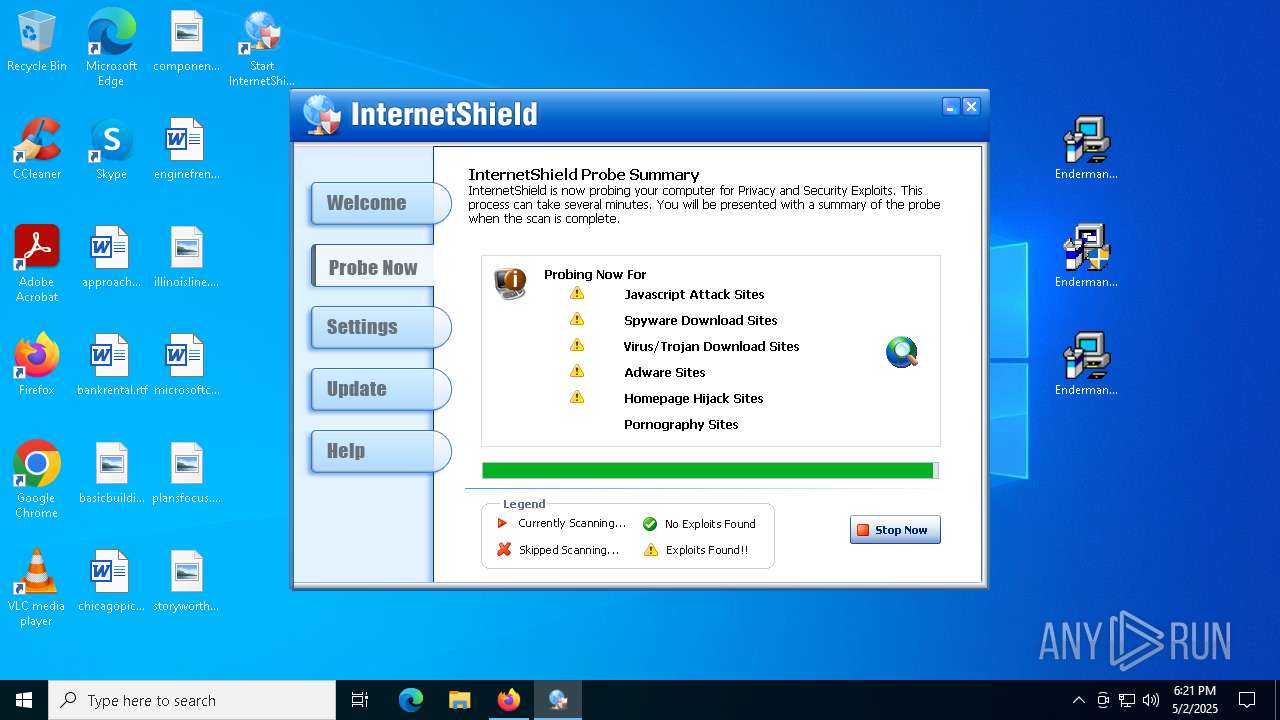The image size is (1280, 720).
Task: Select the bankrental.rtf document icon
Action: [111, 365]
